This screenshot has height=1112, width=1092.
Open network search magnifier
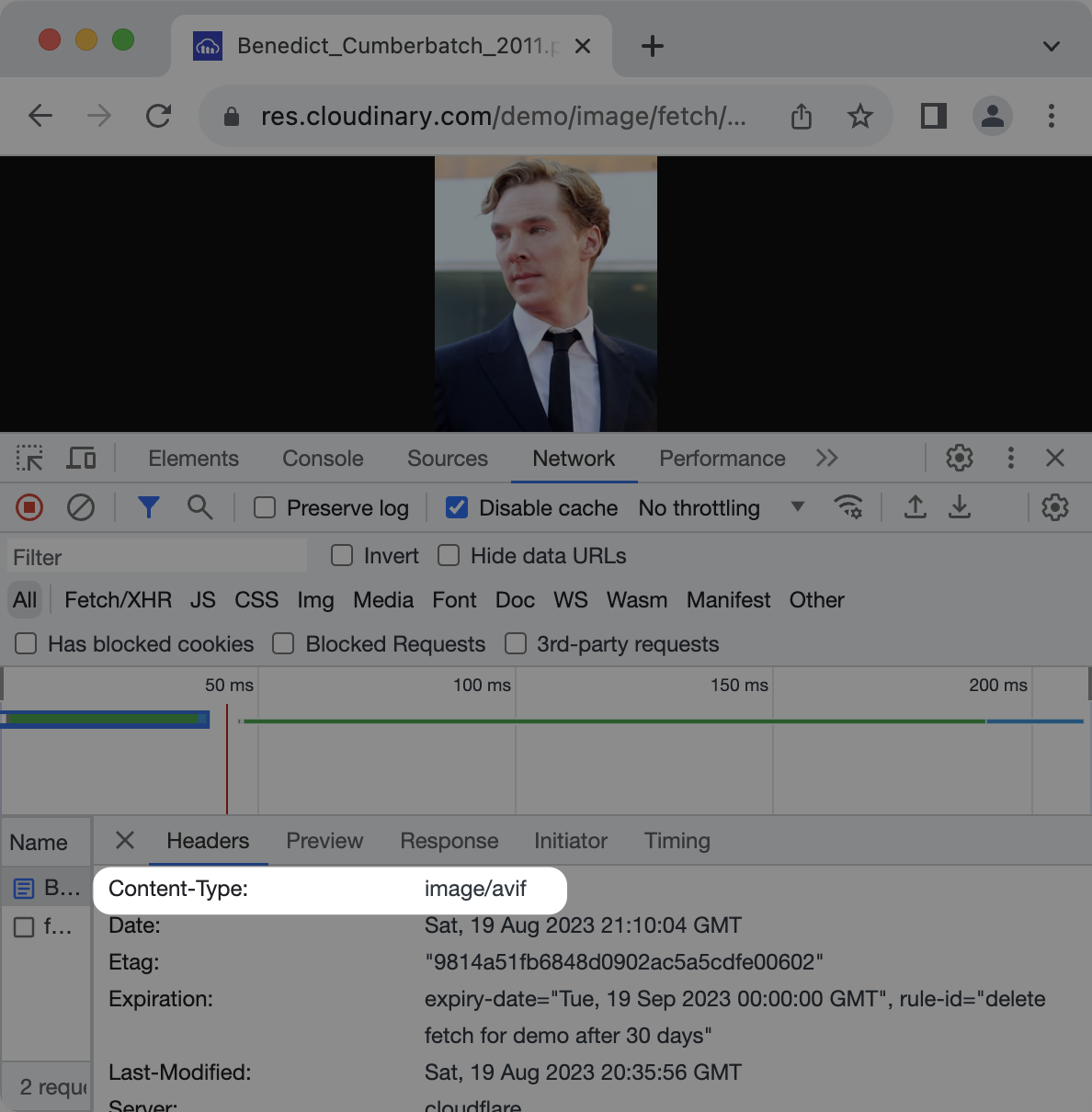[199, 507]
